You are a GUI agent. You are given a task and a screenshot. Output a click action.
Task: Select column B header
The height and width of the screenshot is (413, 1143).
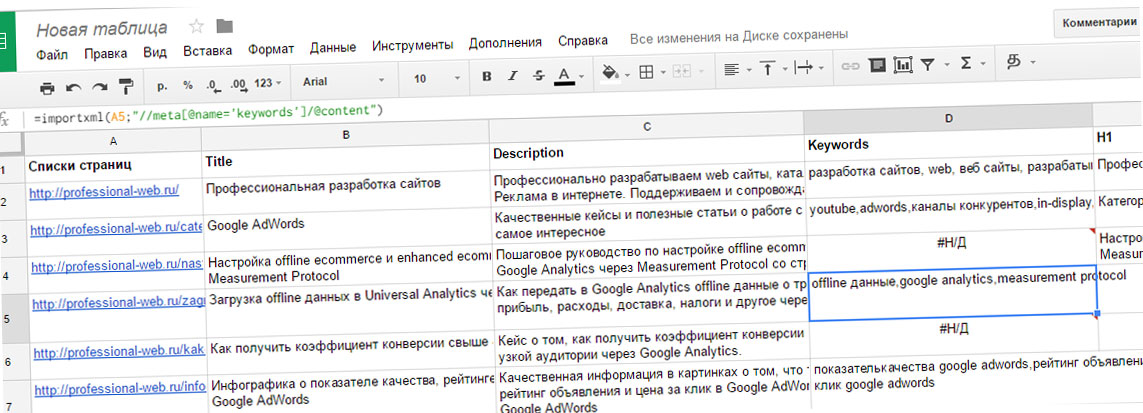(x=346, y=134)
